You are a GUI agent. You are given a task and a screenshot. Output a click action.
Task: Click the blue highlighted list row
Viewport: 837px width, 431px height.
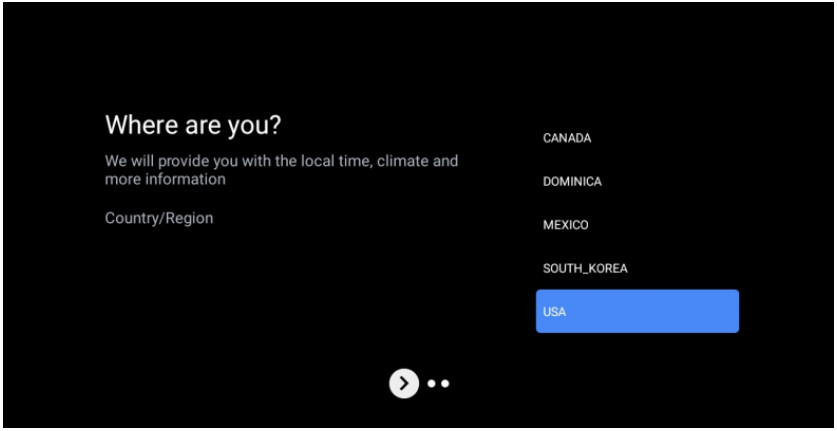(x=637, y=311)
